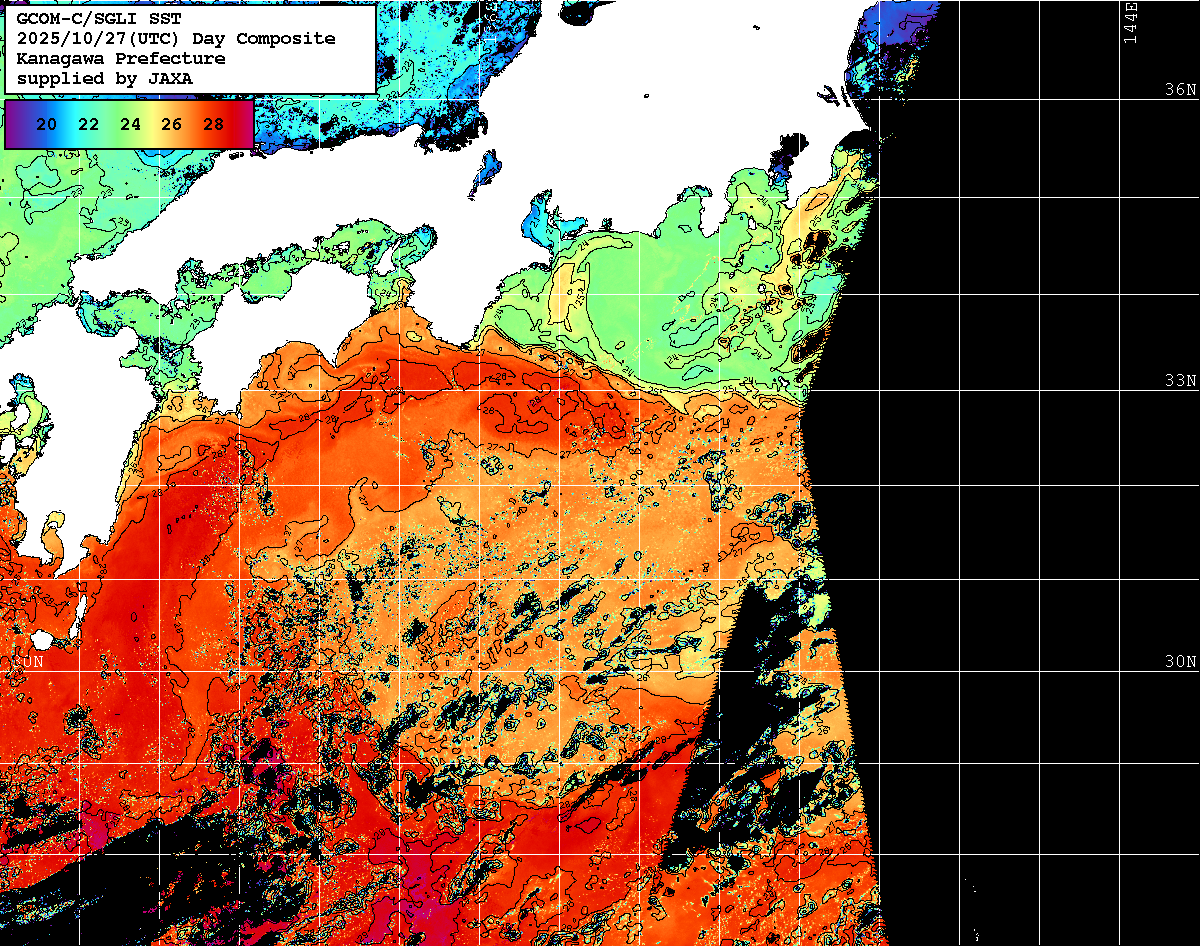Select the 24 value on the color bar
The height and width of the screenshot is (946, 1200).
[x=130, y=124]
